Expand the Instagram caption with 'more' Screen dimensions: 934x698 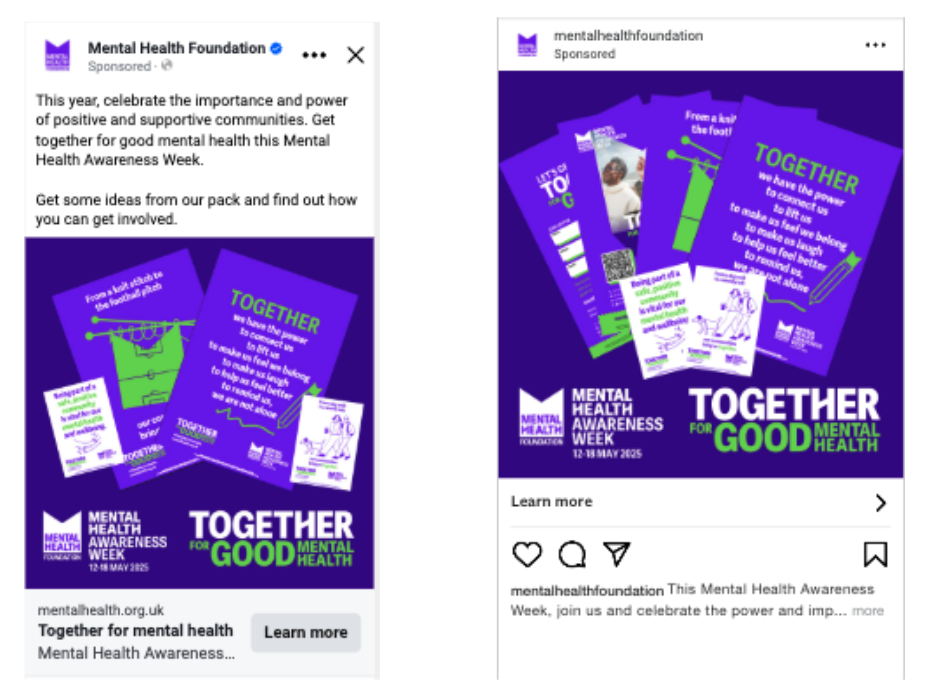868,611
